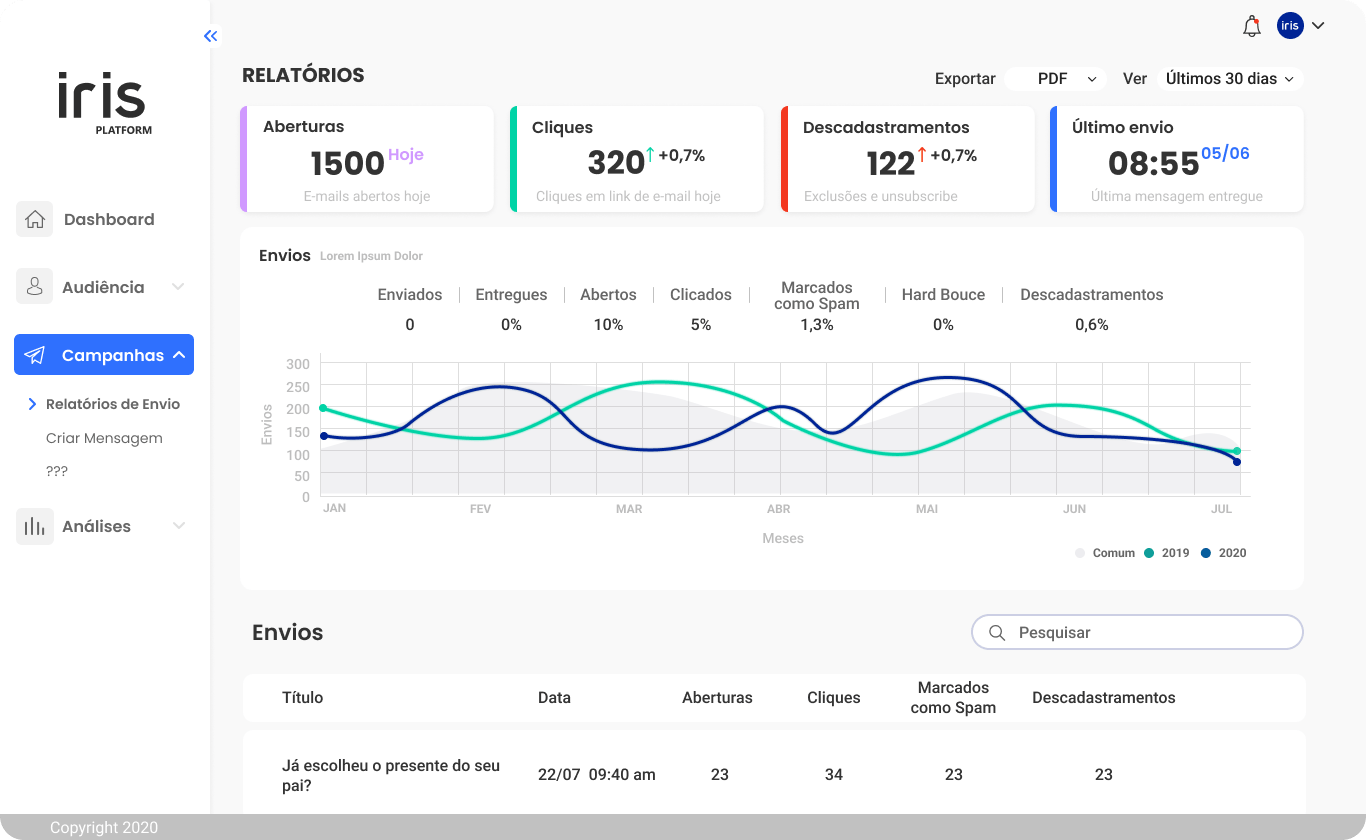Click the 05/06 date in Último envio
The image size is (1366, 840).
(1225, 153)
